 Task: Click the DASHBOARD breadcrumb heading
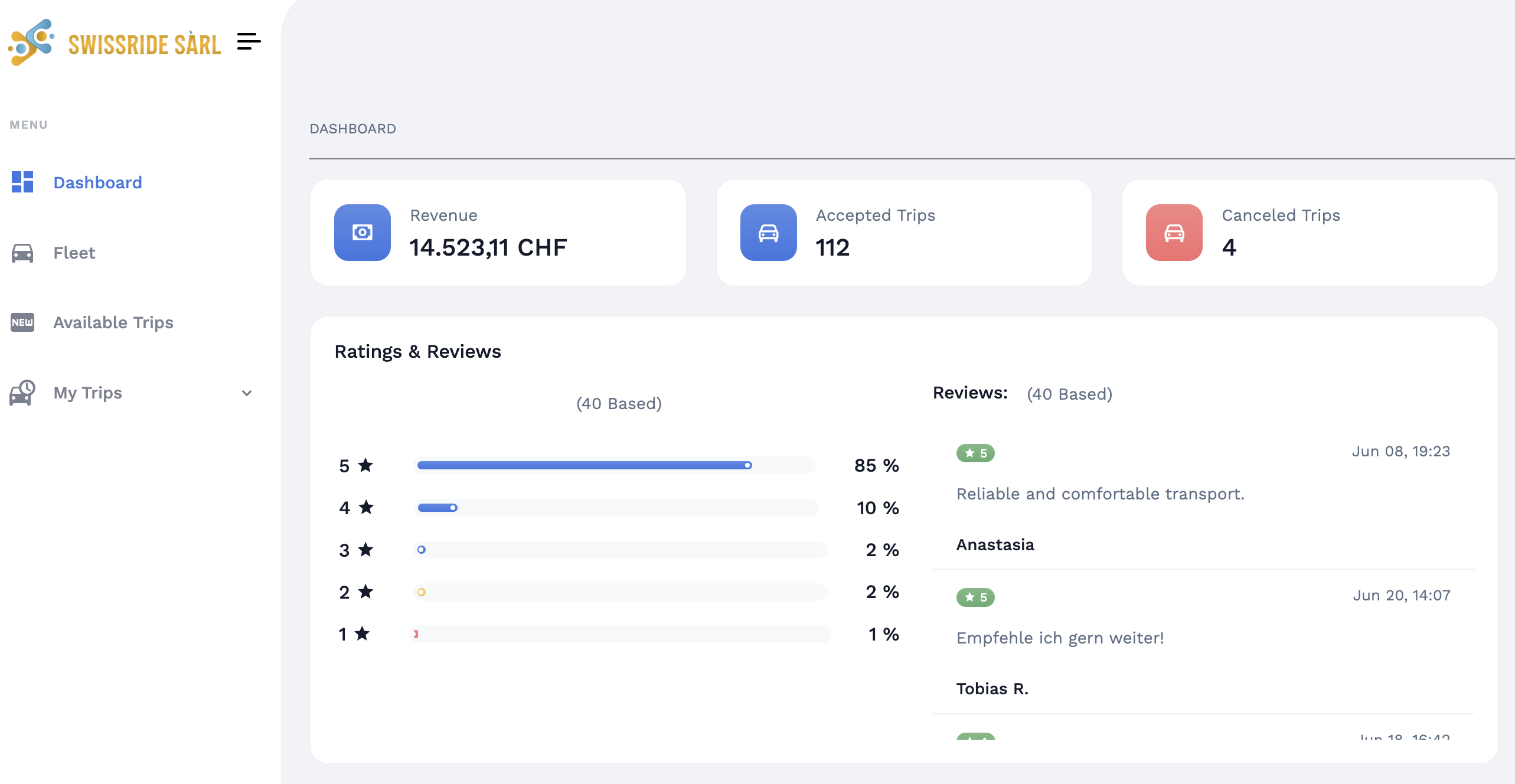(x=352, y=129)
